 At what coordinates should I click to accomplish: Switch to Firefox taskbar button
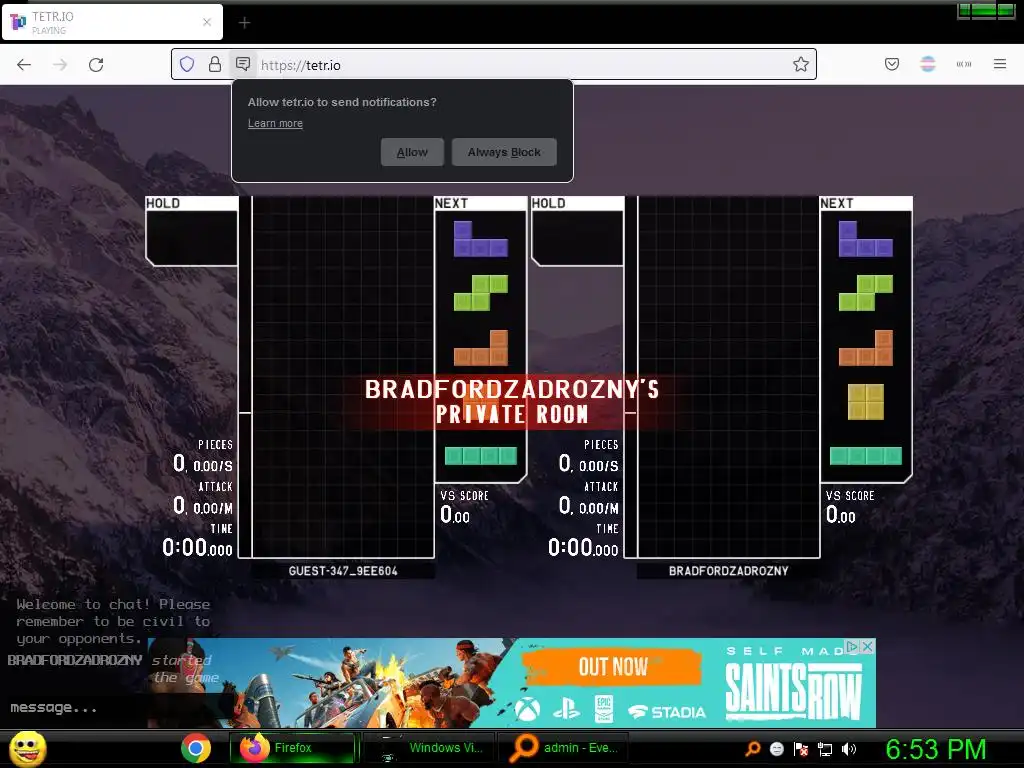(292, 748)
